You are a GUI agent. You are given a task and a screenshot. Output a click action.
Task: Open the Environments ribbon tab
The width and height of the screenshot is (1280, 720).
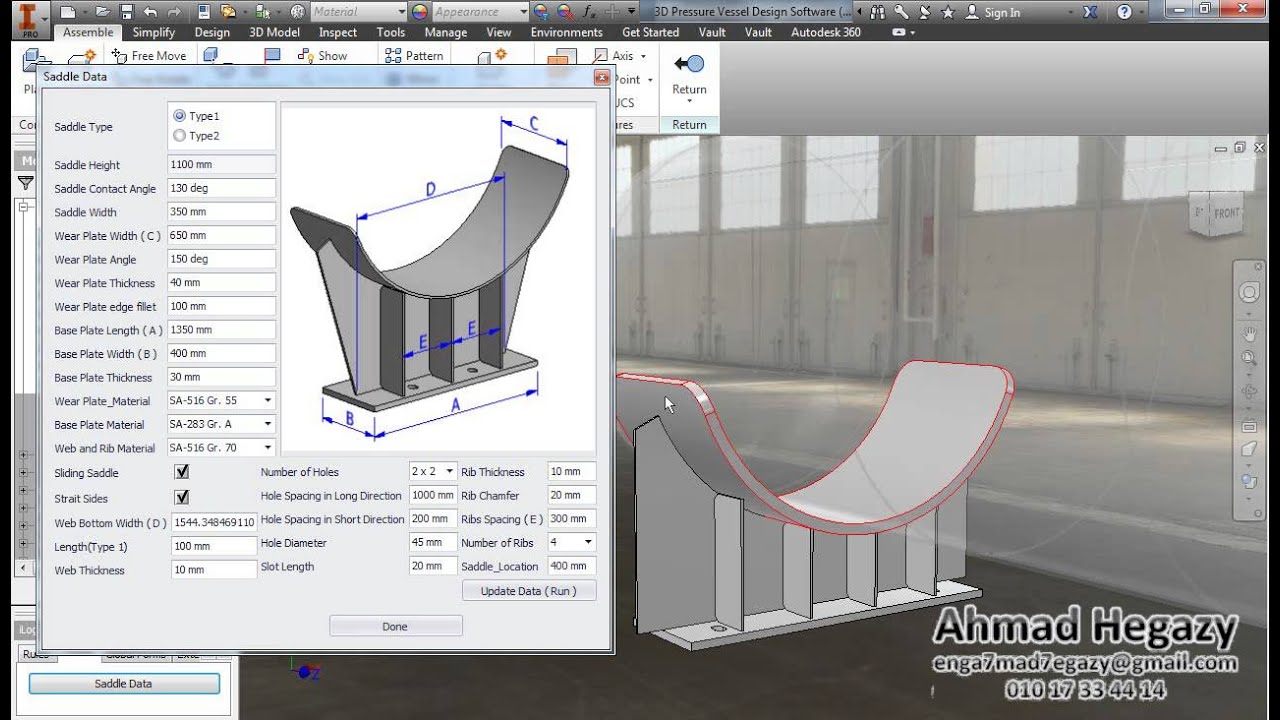coord(567,32)
